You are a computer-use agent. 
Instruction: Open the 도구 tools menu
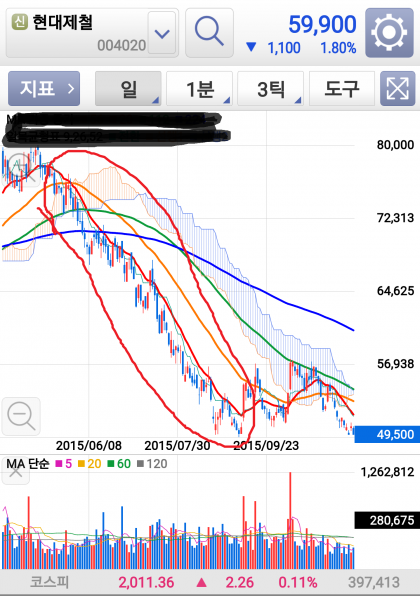tap(342, 89)
